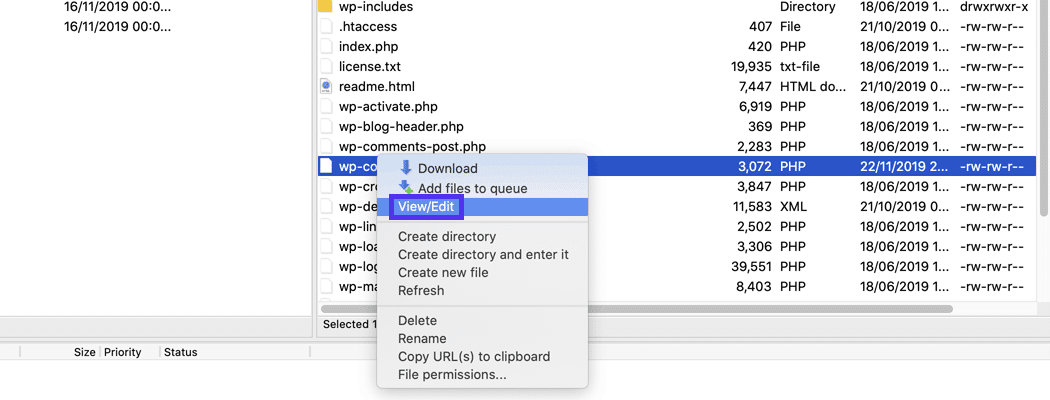Select Create directory and enter it
1050x400 pixels.
pos(483,255)
